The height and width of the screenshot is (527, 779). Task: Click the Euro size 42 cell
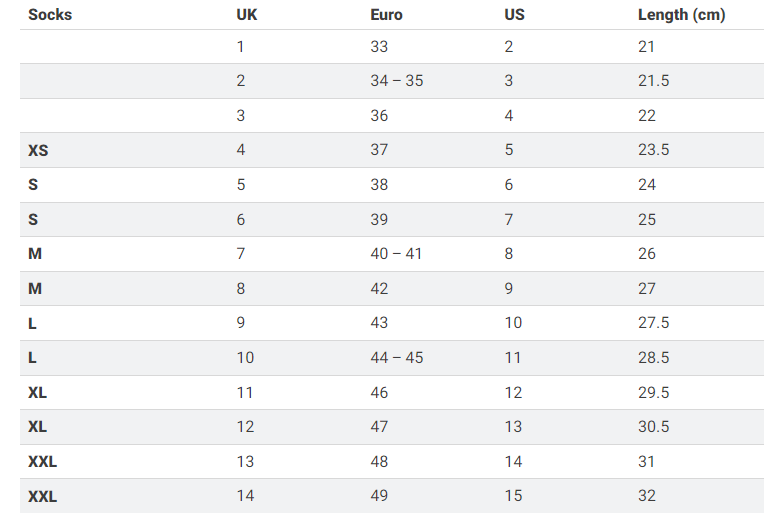379,289
